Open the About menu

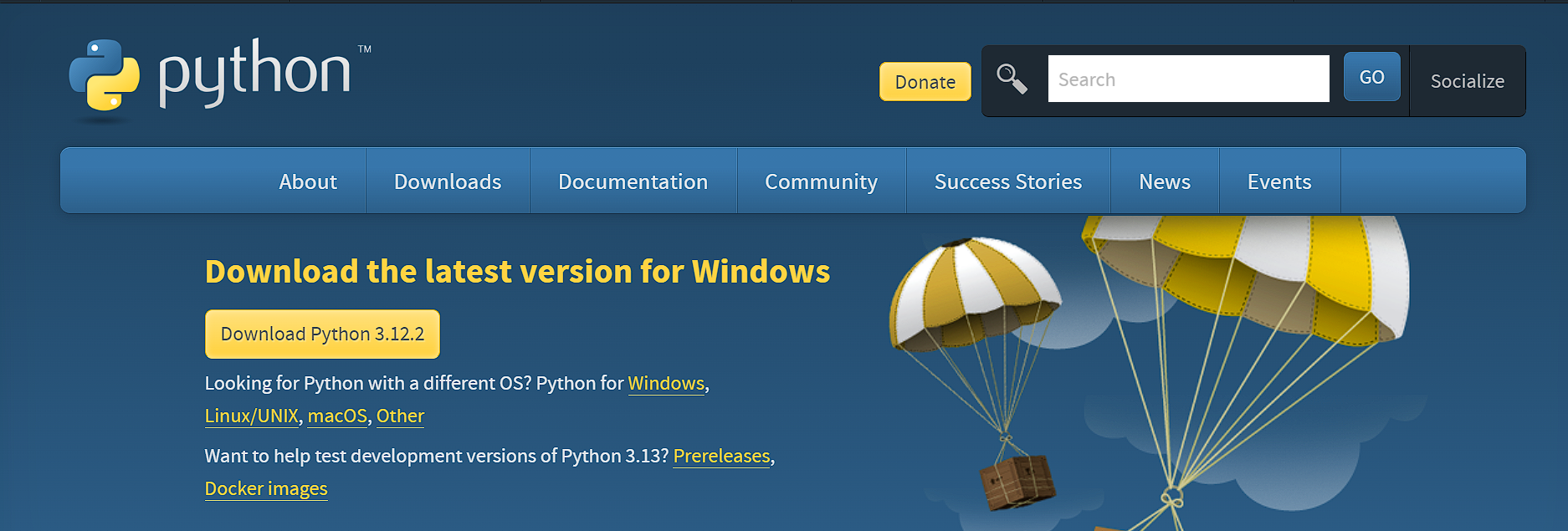pyautogui.click(x=308, y=181)
